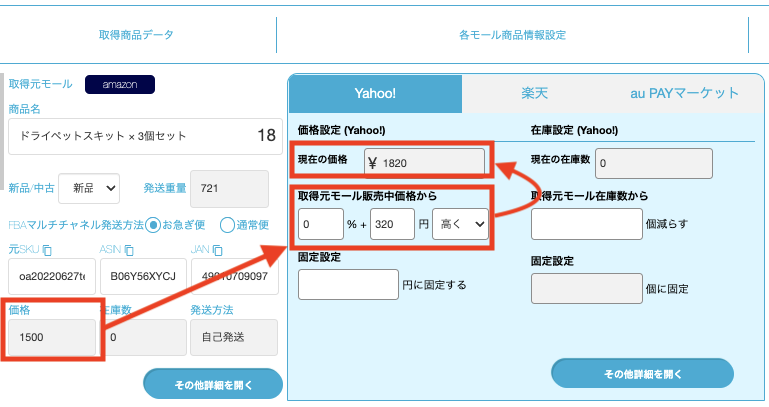Click the 商品名 product name field
769x407 pixels.
130,136
